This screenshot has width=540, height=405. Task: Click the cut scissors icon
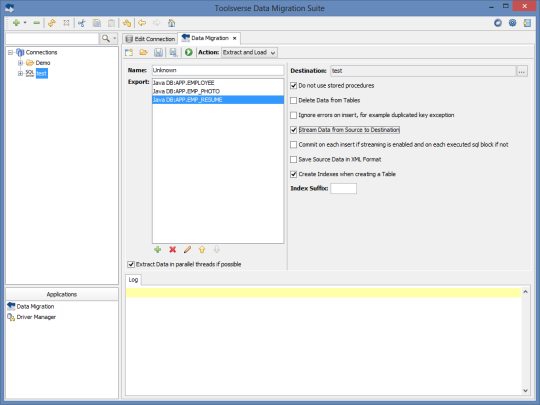pyautogui.click(x=82, y=23)
